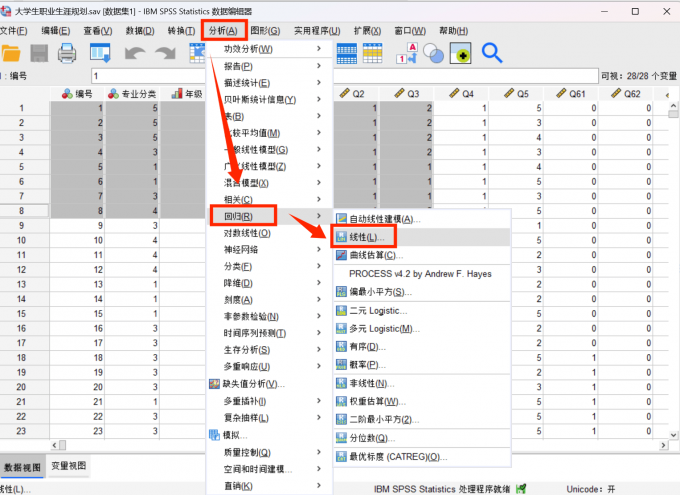The width and height of the screenshot is (680, 495).
Task: Click the icon beside 曲线估算(C)
Action: (342, 255)
